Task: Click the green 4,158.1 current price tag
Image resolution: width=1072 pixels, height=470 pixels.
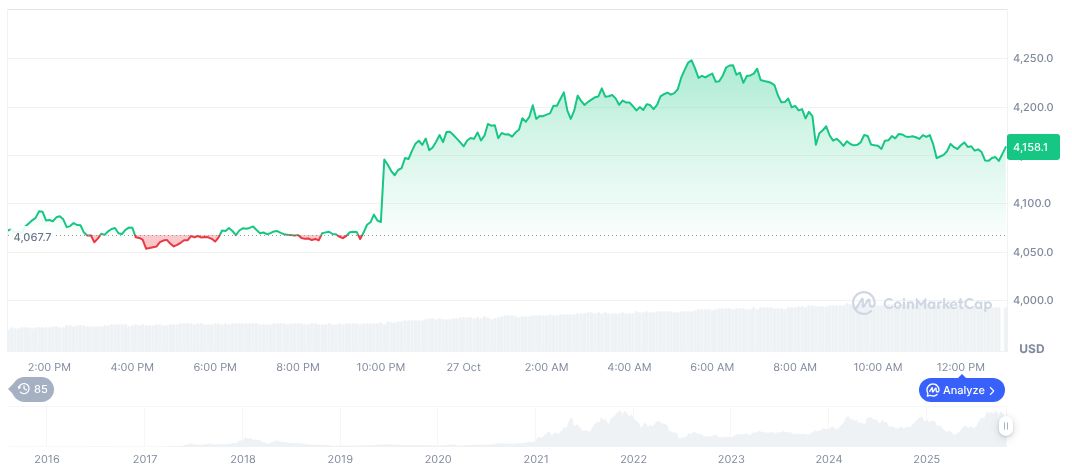Action: [x=1030, y=148]
